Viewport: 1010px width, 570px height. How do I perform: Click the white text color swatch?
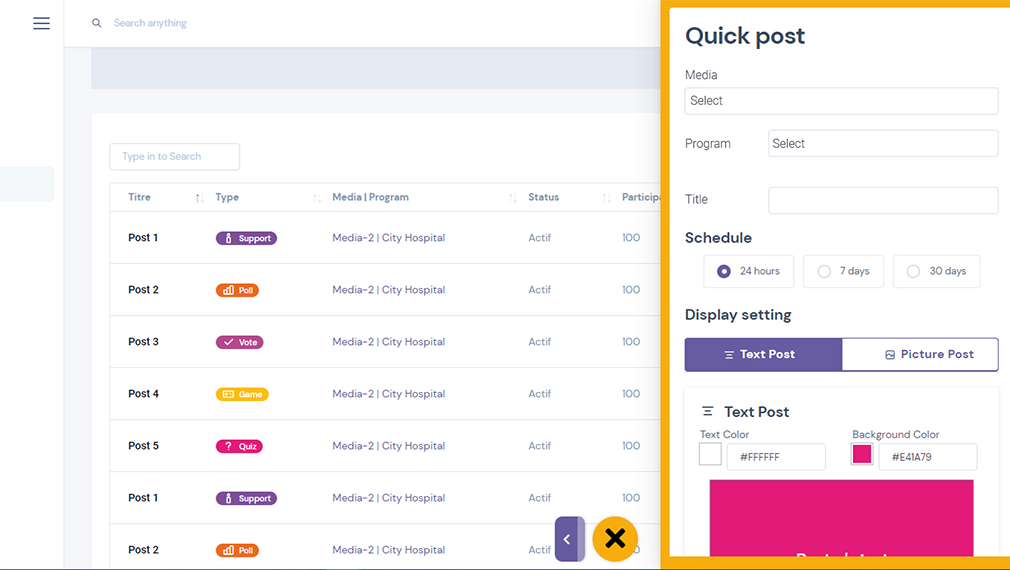click(710, 454)
